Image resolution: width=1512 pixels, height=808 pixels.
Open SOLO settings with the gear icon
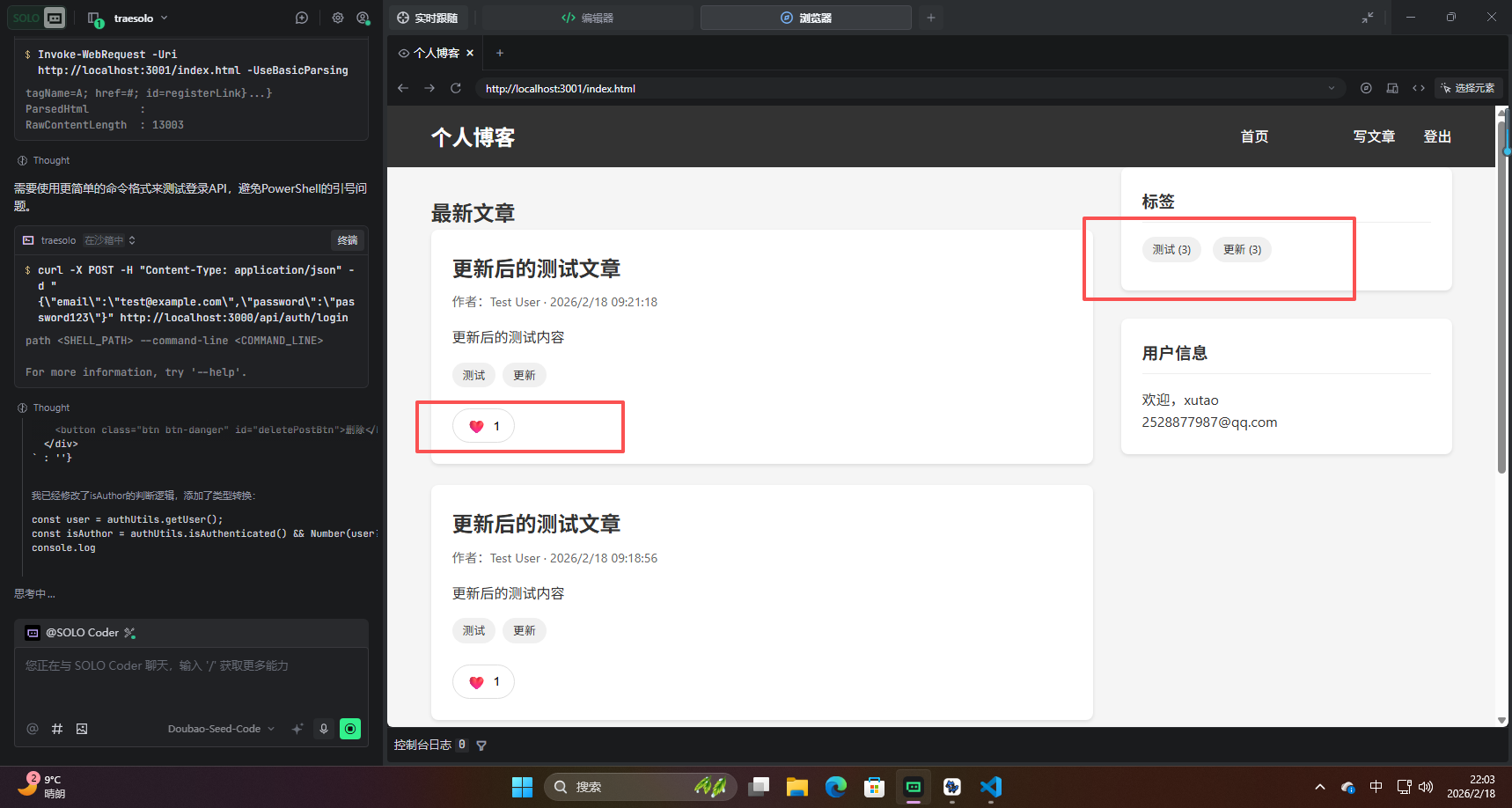click(338, 18)
